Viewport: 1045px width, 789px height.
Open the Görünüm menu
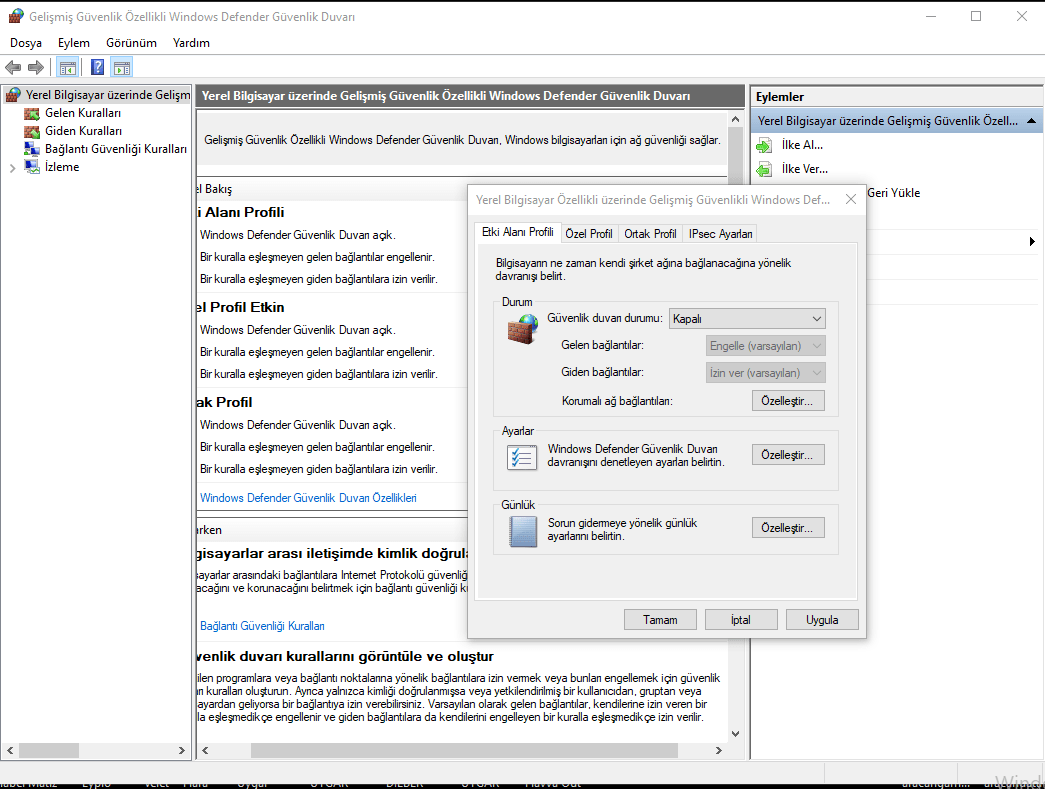tap(131, 43)
